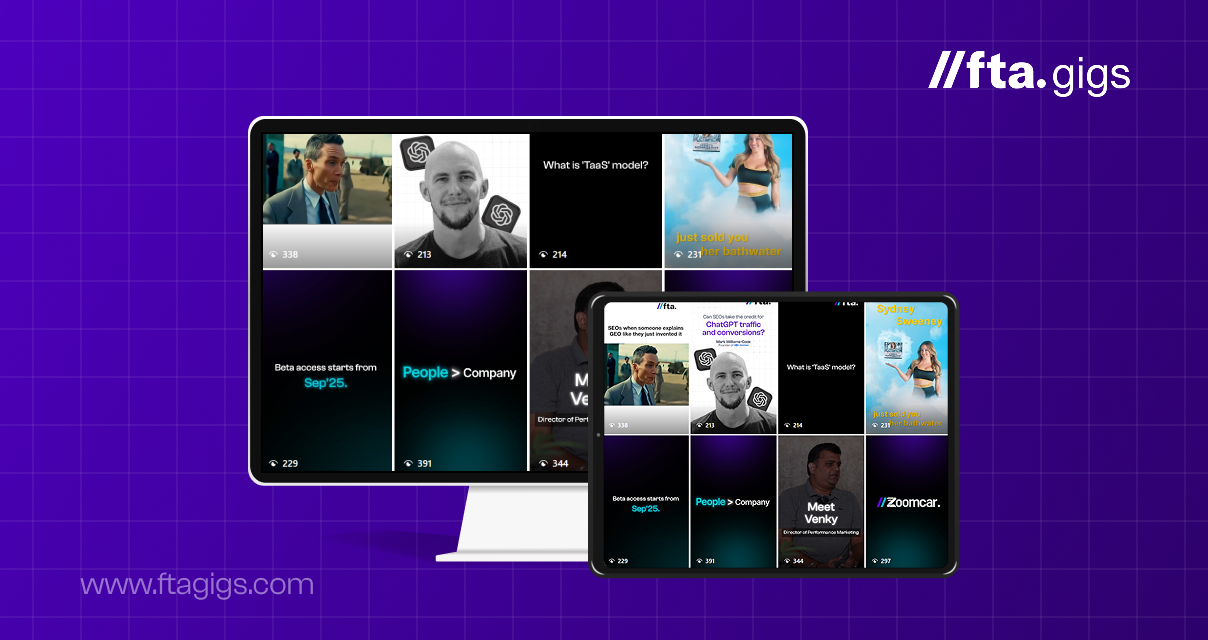
Task: Click the upper-left ChatGPT logo on monitor
Action: (418, 153)
